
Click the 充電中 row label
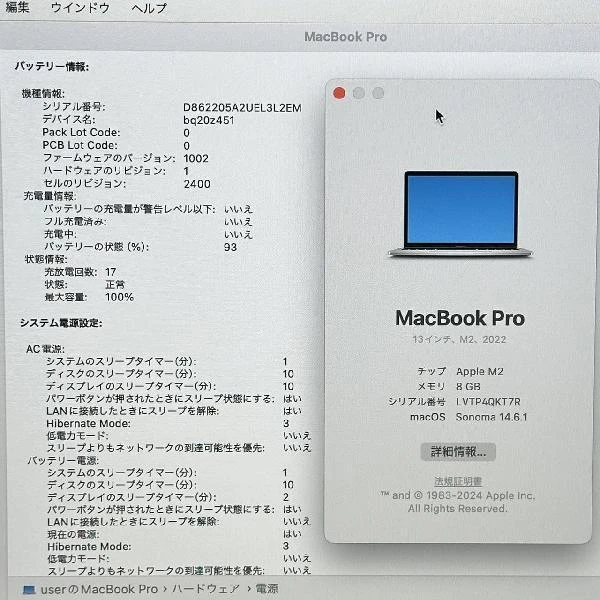(60, 234)
